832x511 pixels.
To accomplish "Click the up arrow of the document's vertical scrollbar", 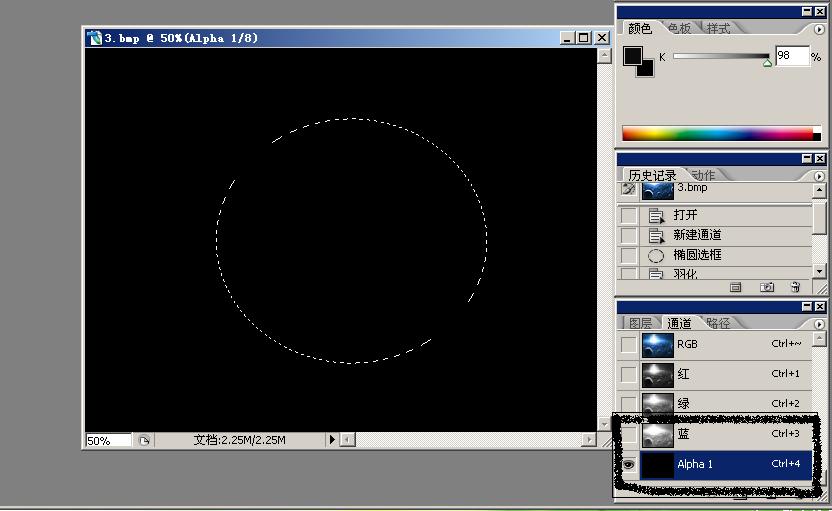I will click(x=604, y=55).
